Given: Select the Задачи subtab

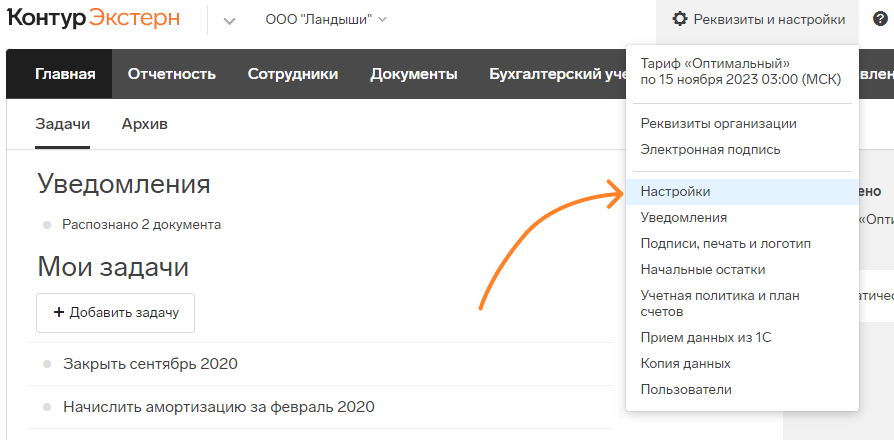Looking at the screenshot, I should point(63,124).
